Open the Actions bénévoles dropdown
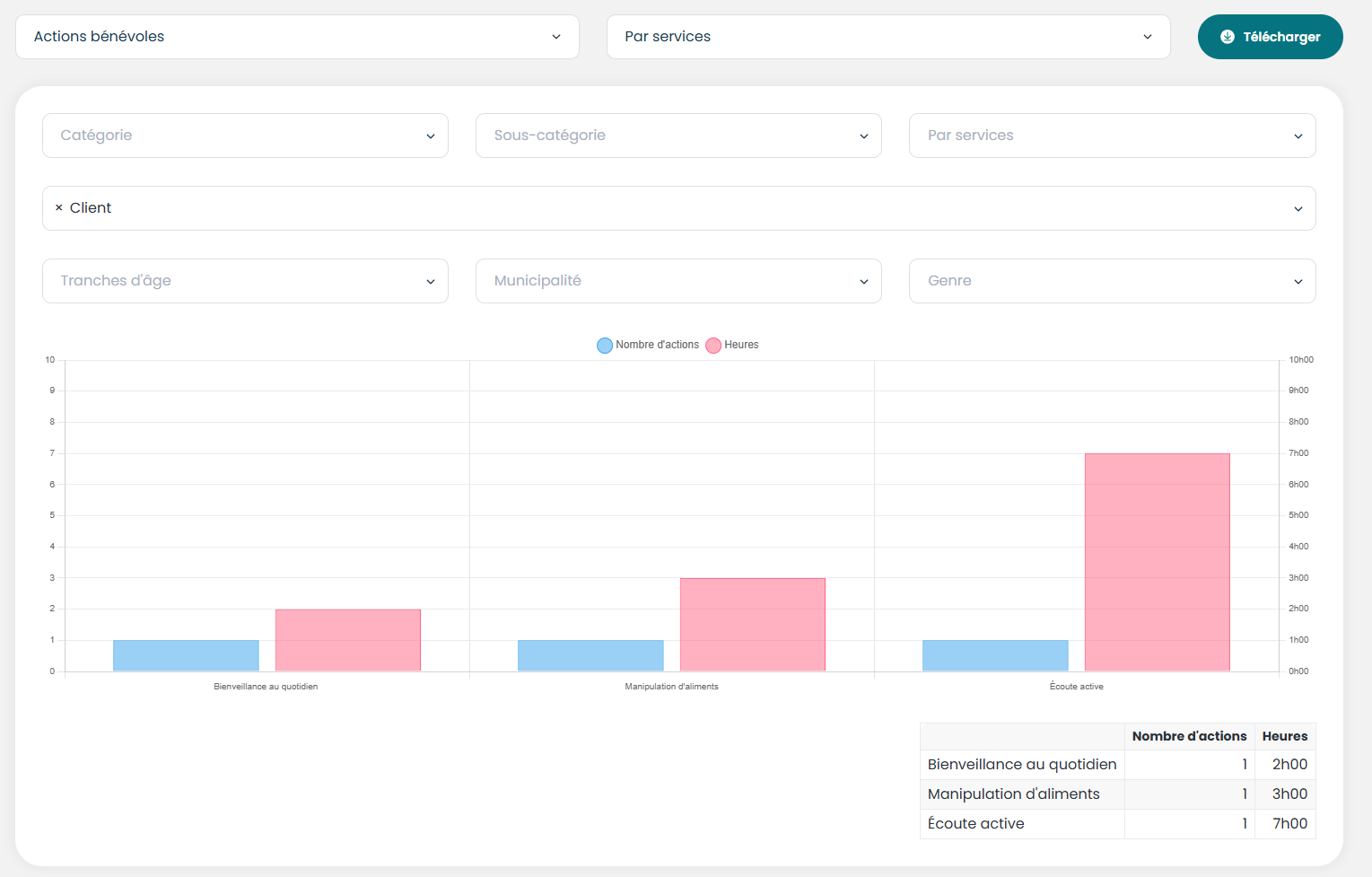1372x877 pixels. 297,37
